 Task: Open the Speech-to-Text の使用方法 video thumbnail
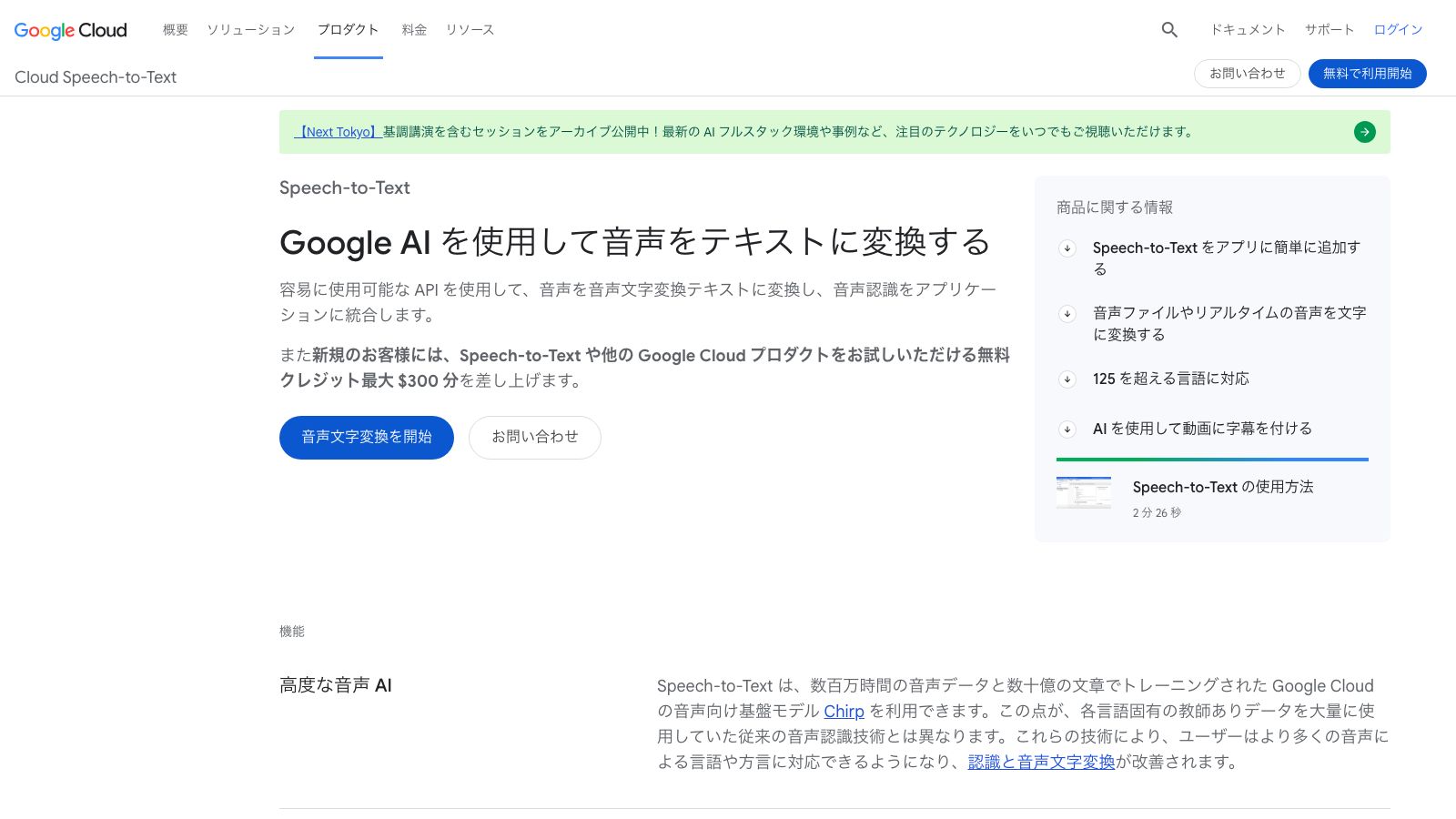(x=1084, y=492)
